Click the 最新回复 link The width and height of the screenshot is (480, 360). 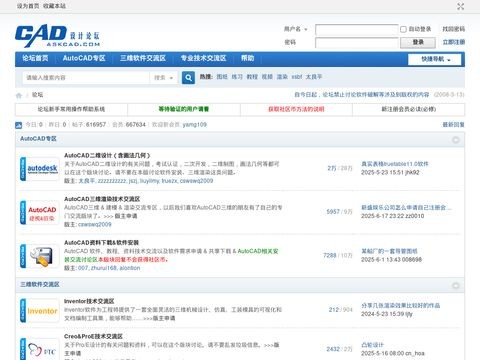pyautogui.click(x=453, y=125)
